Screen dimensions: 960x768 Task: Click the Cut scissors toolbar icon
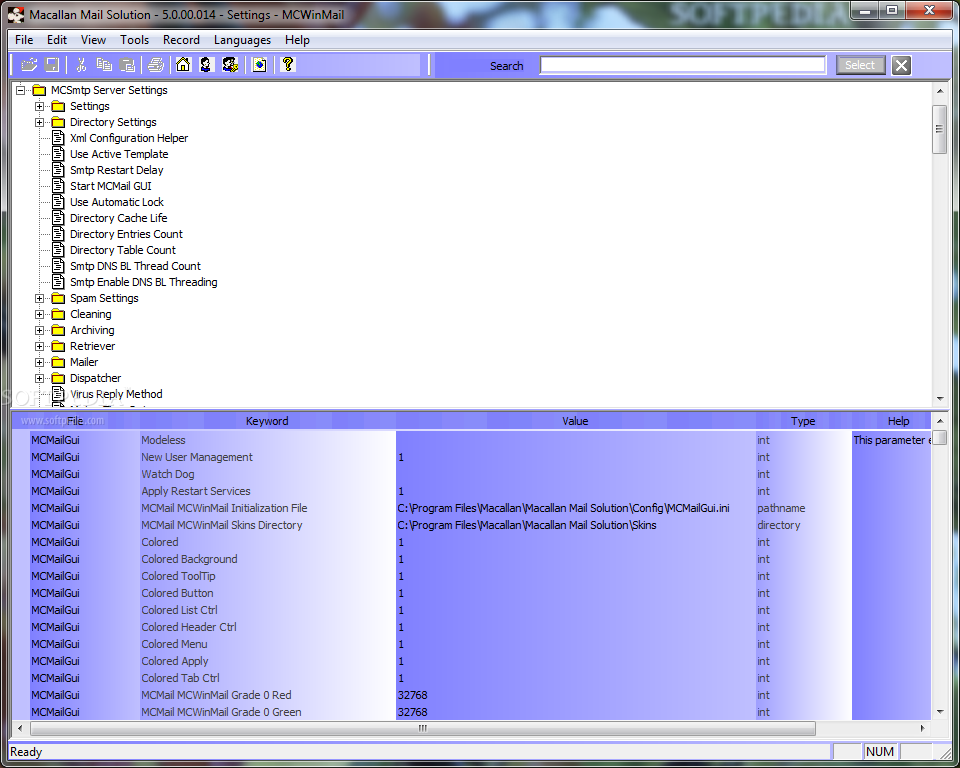pos(81,64)
